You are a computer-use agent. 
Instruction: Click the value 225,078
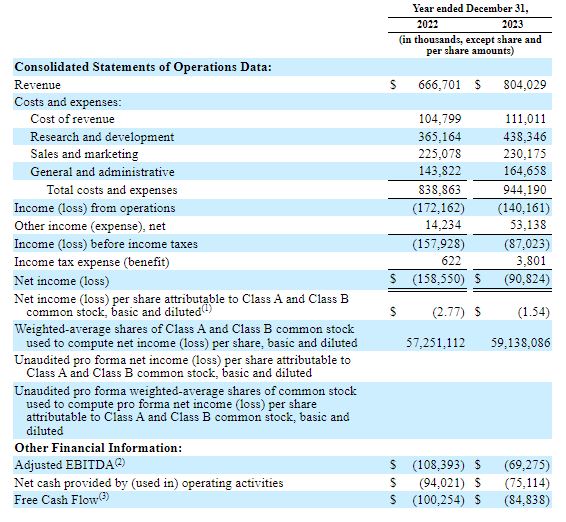pos(440,154)
